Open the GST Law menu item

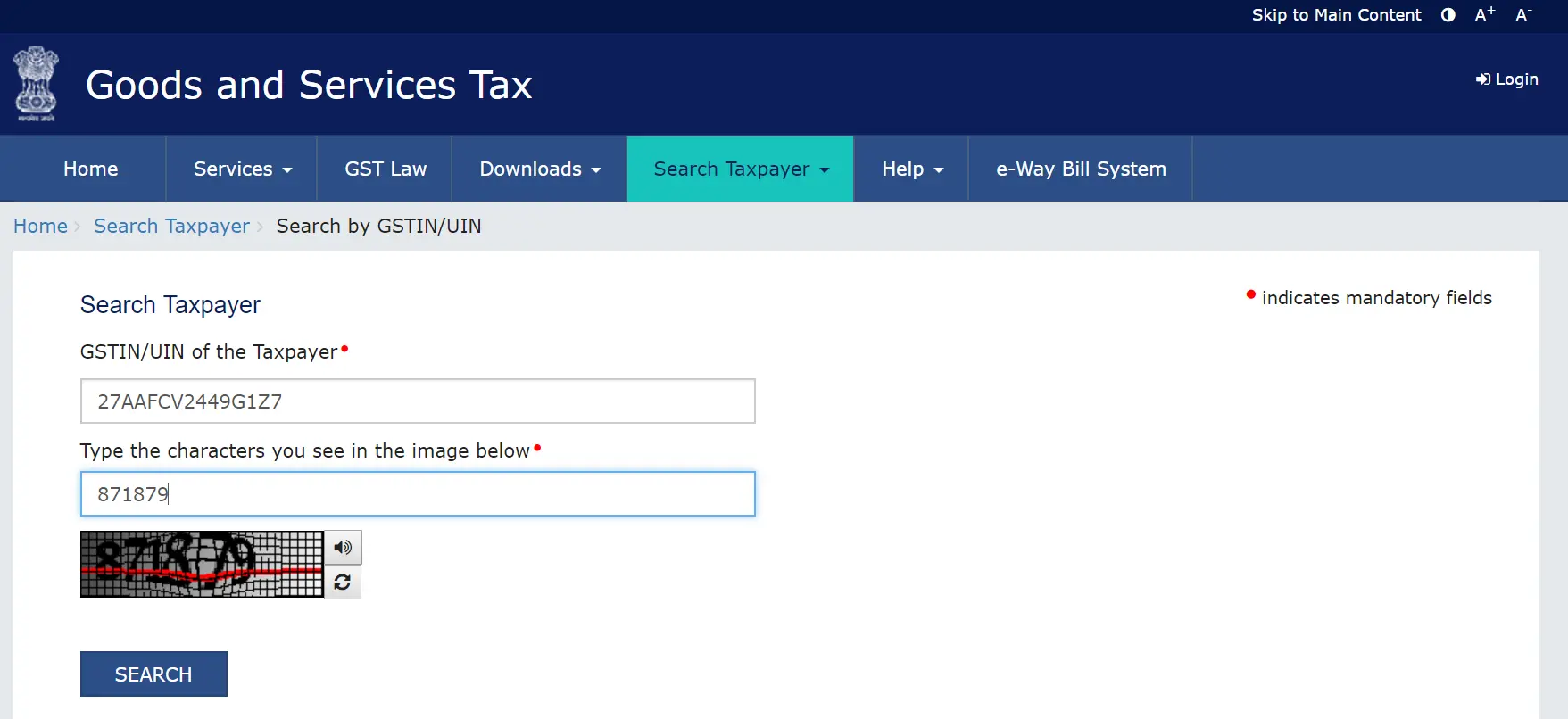coord(386,169)
